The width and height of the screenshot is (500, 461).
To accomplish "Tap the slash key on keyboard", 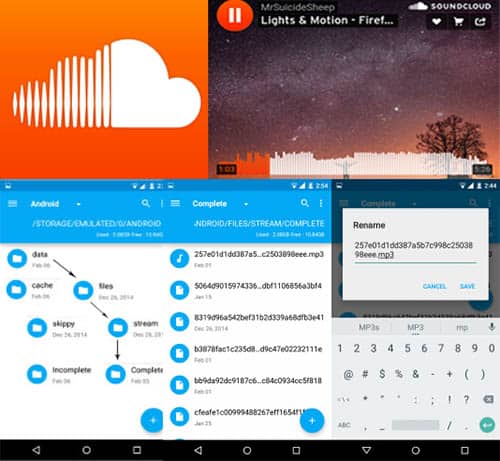I will pyautogui.click(x=449, y=425).
